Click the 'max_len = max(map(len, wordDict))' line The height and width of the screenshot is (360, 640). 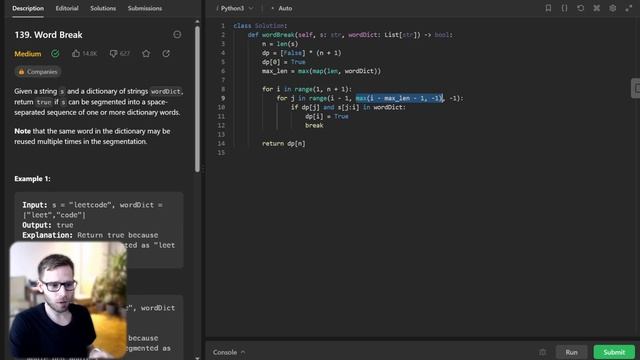click(x=321, y=71)
